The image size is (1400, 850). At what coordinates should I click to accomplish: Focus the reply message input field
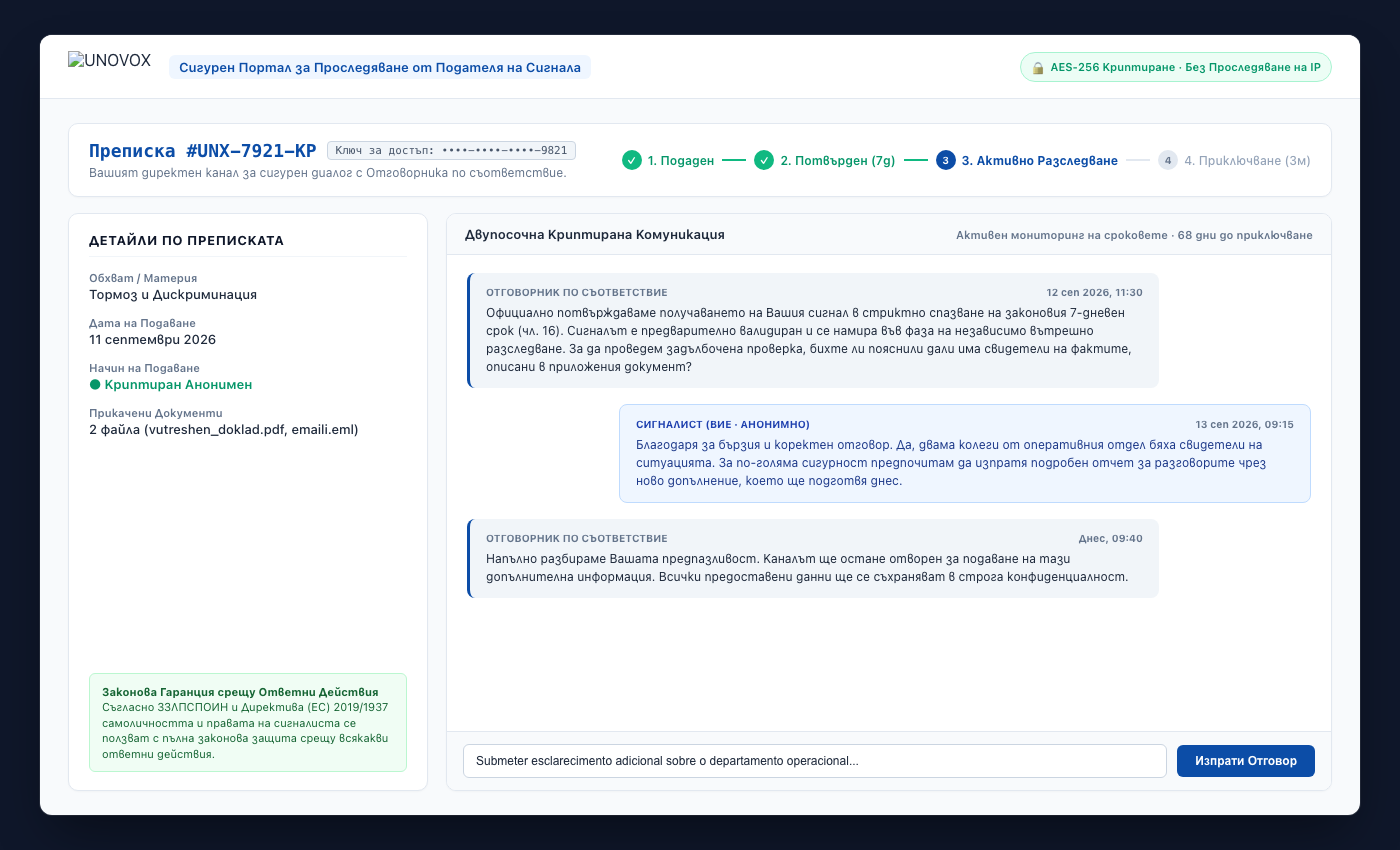815,761
